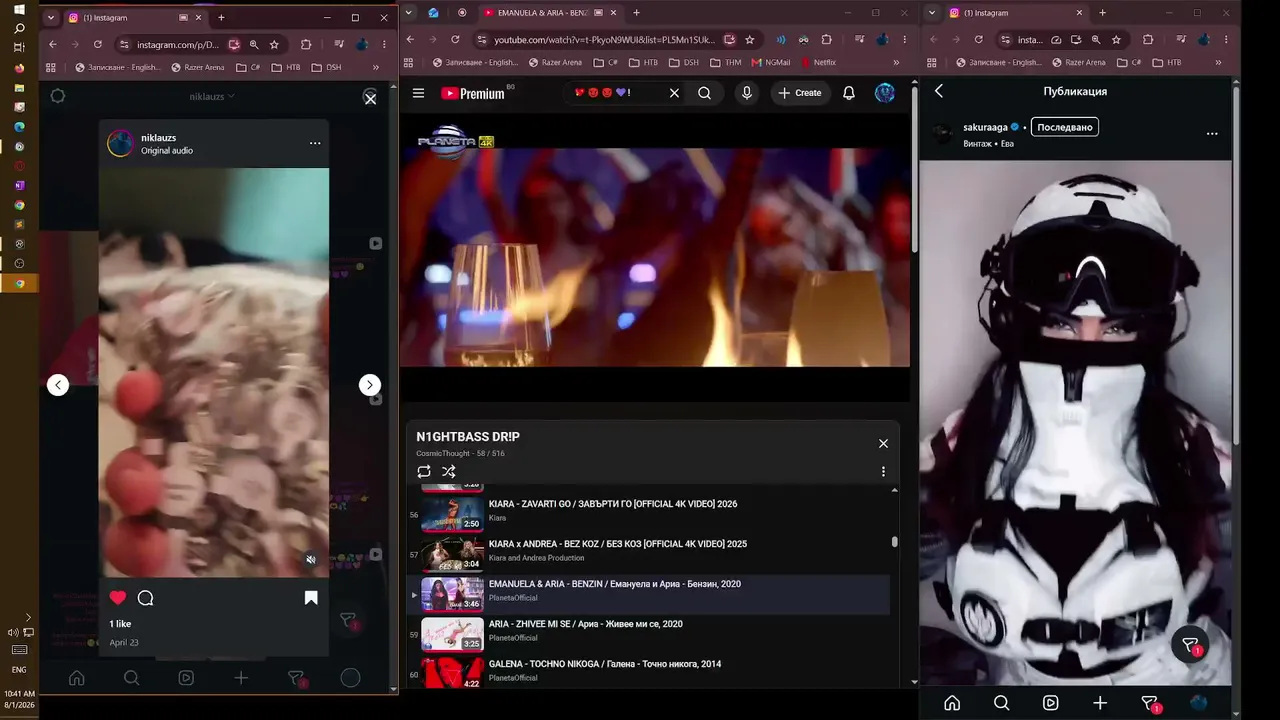The height and width of the screenshot is (720, 1280).
Task: Open the YouTube guide hamburger menu
Action: 419,93
